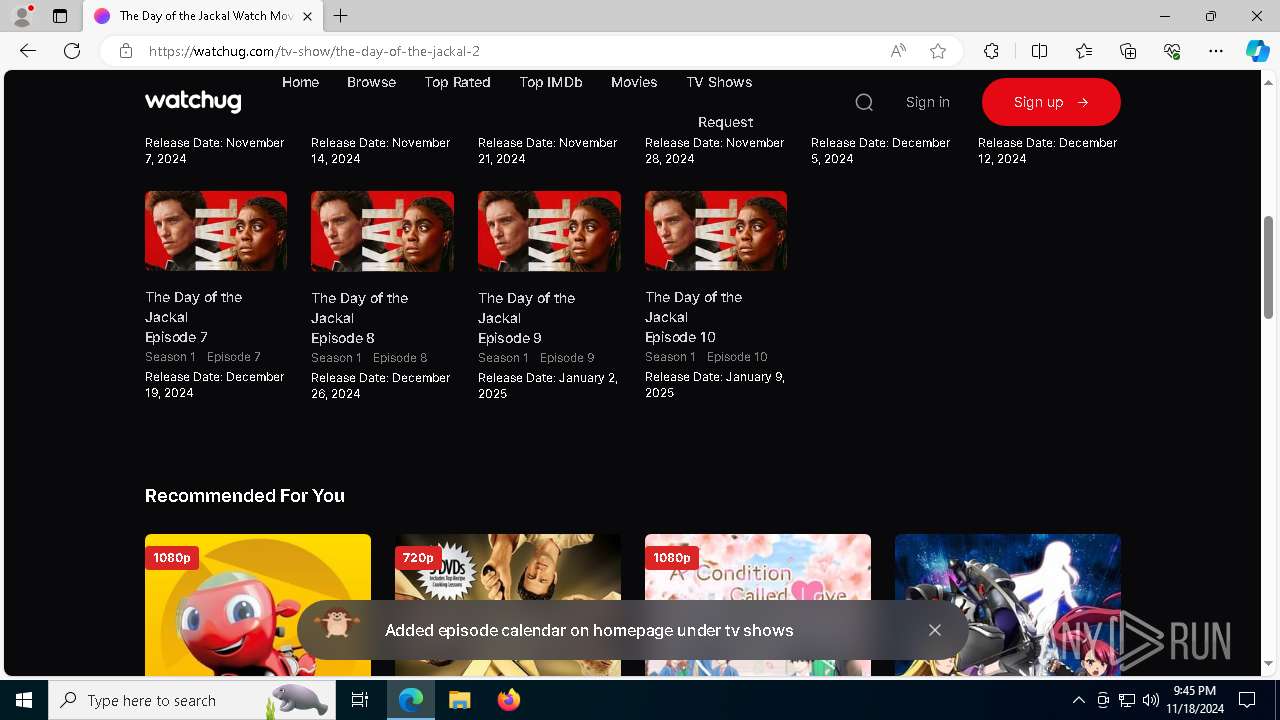Viewport: 1280px width, 720px height.
Task: Open the Episode 8 thumbnail
Action: pyautogui.click(x=382, y=231)
